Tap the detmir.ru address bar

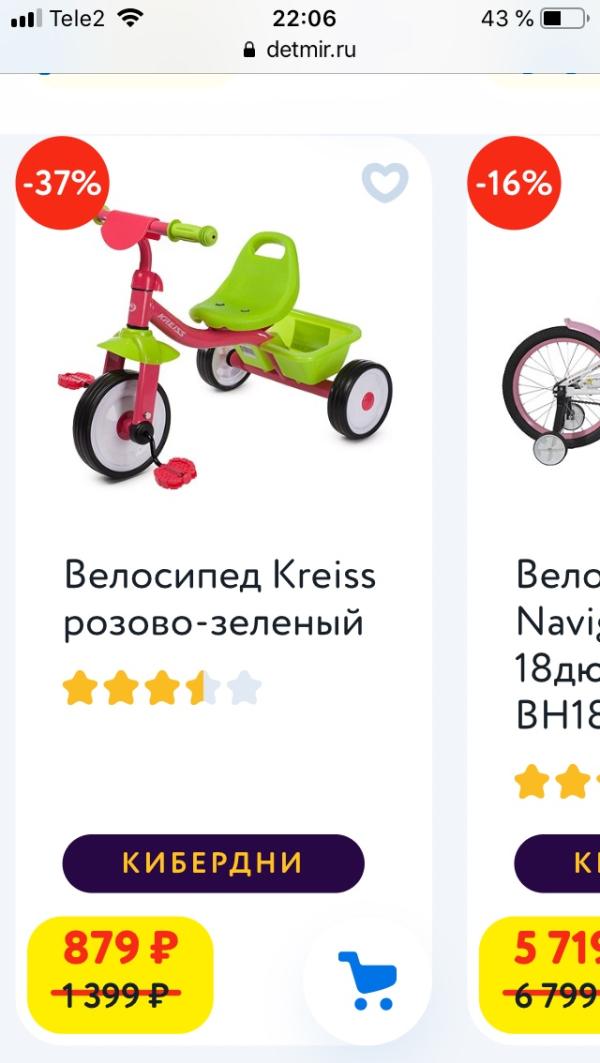point(300,49)
